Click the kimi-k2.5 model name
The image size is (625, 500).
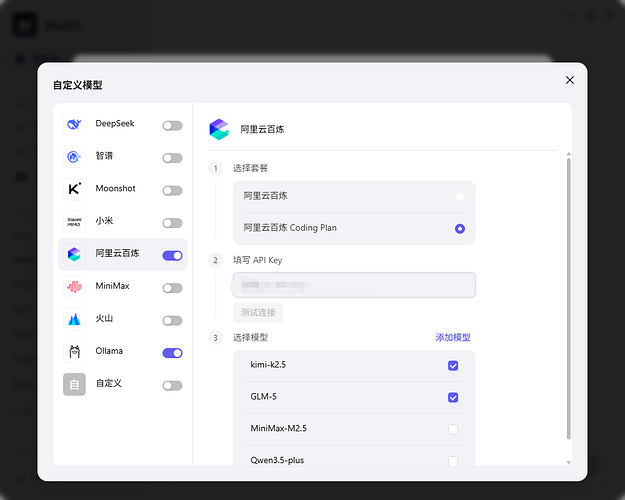pos(268,365)
